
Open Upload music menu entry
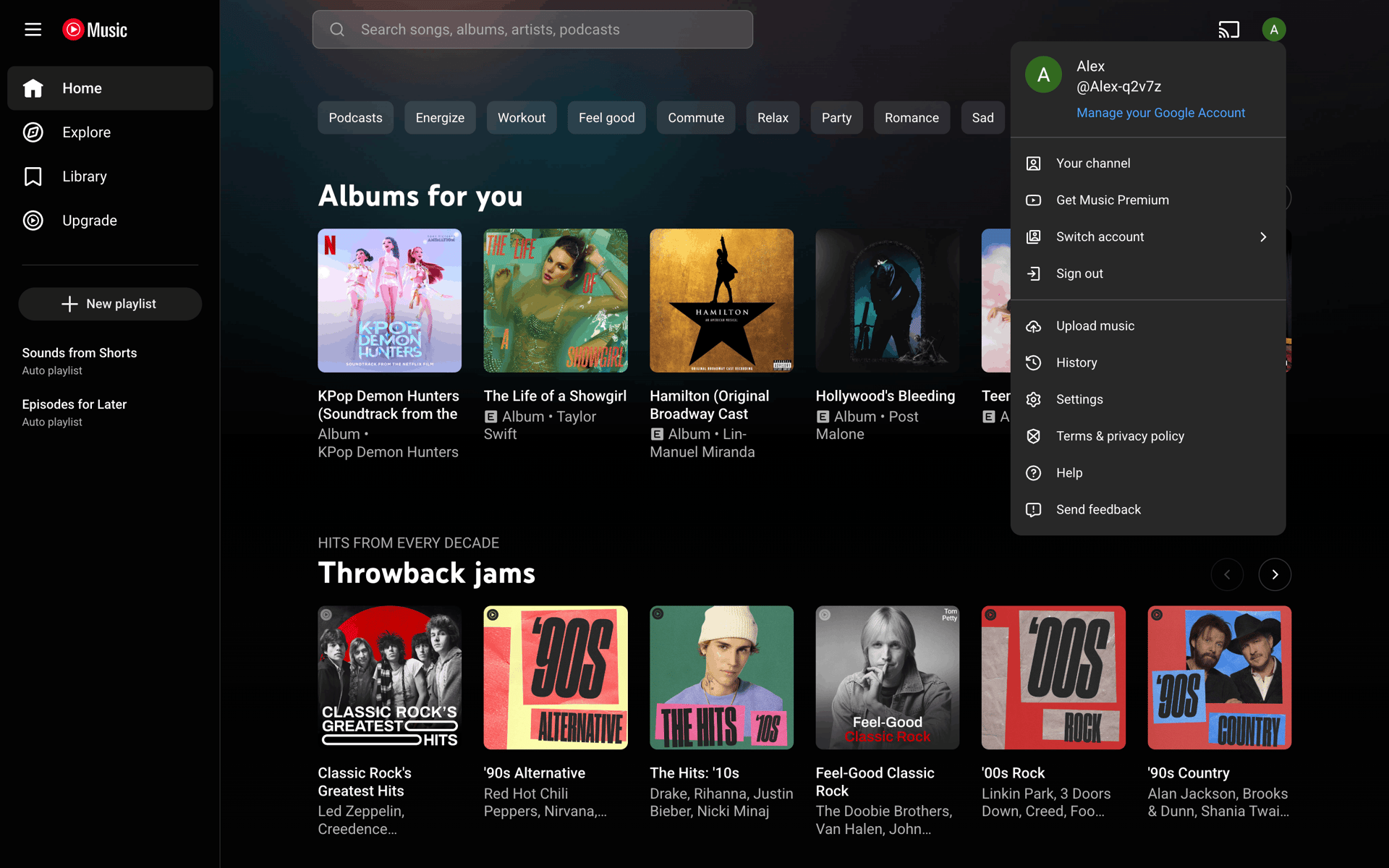(1147, 326)
